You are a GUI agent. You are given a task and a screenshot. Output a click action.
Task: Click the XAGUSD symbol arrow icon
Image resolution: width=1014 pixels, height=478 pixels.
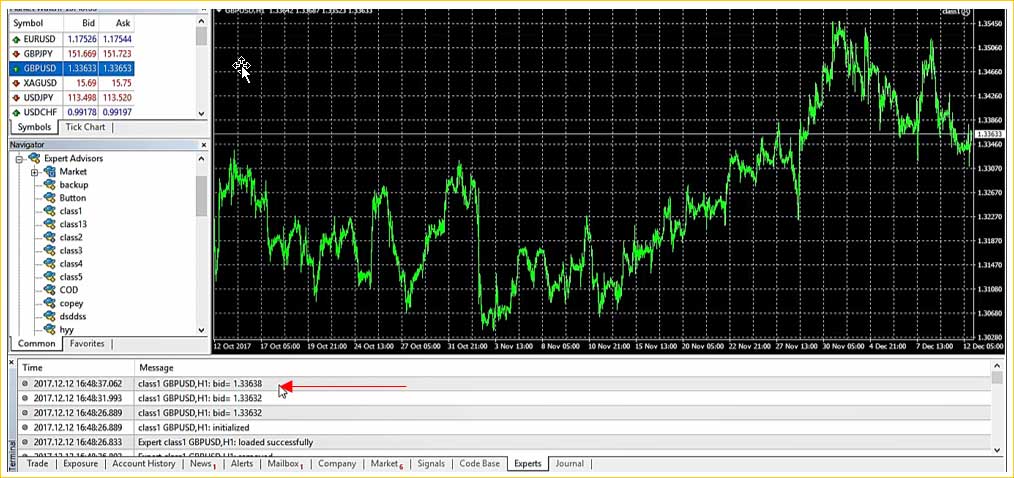pyautogui.click(x=16, y=83)
